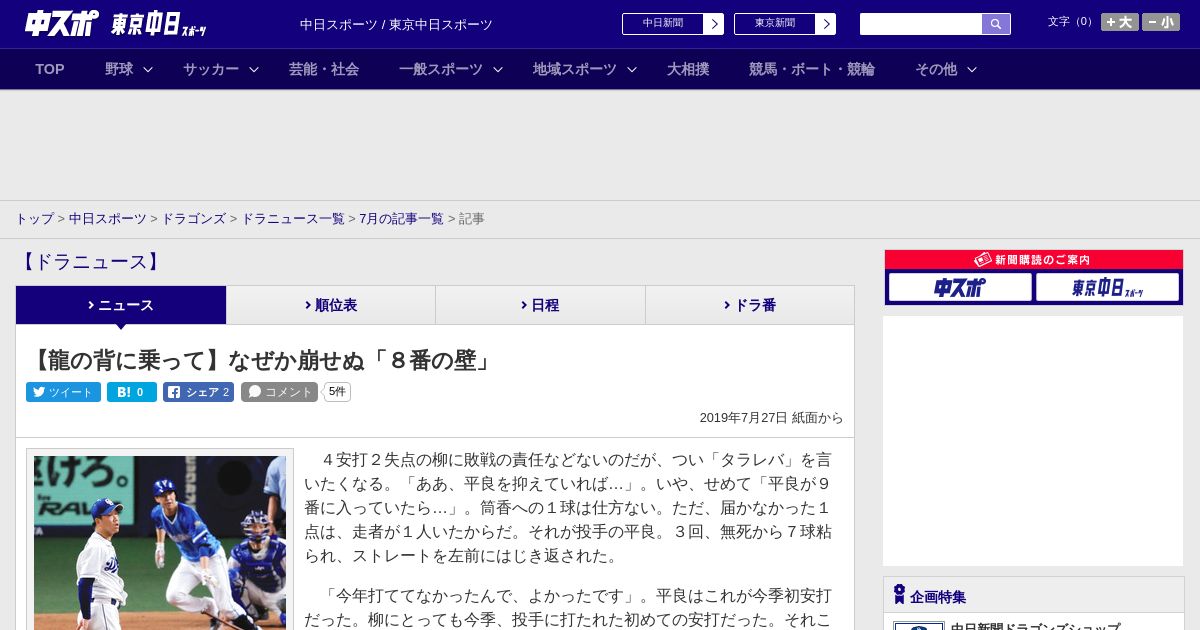Open the ドラ番 tab
Viewport: 1200px width, 630px height.
click(749, 305)
